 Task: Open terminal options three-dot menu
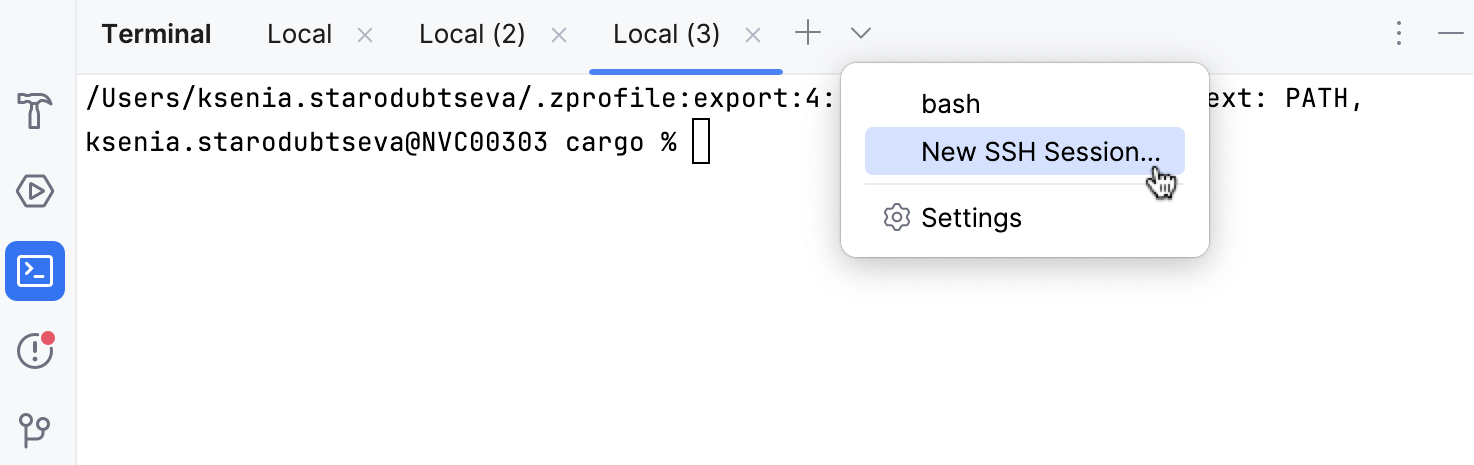click(x=1399, y=34)
